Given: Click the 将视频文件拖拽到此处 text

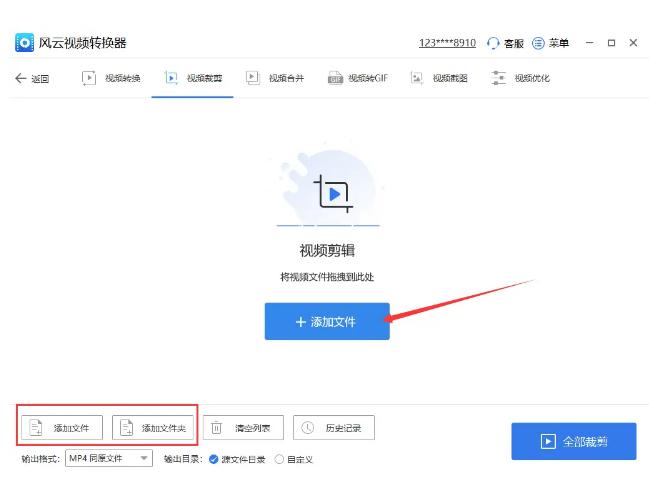Looking at the screenshot, I should [x=327, y=277].
